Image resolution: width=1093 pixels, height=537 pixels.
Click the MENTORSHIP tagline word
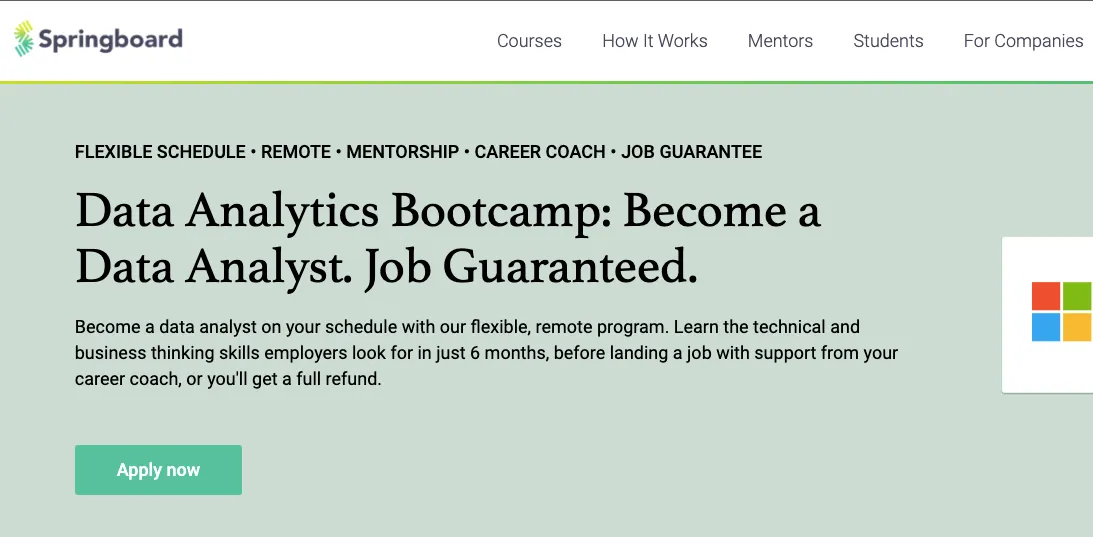tap(402, 152)
